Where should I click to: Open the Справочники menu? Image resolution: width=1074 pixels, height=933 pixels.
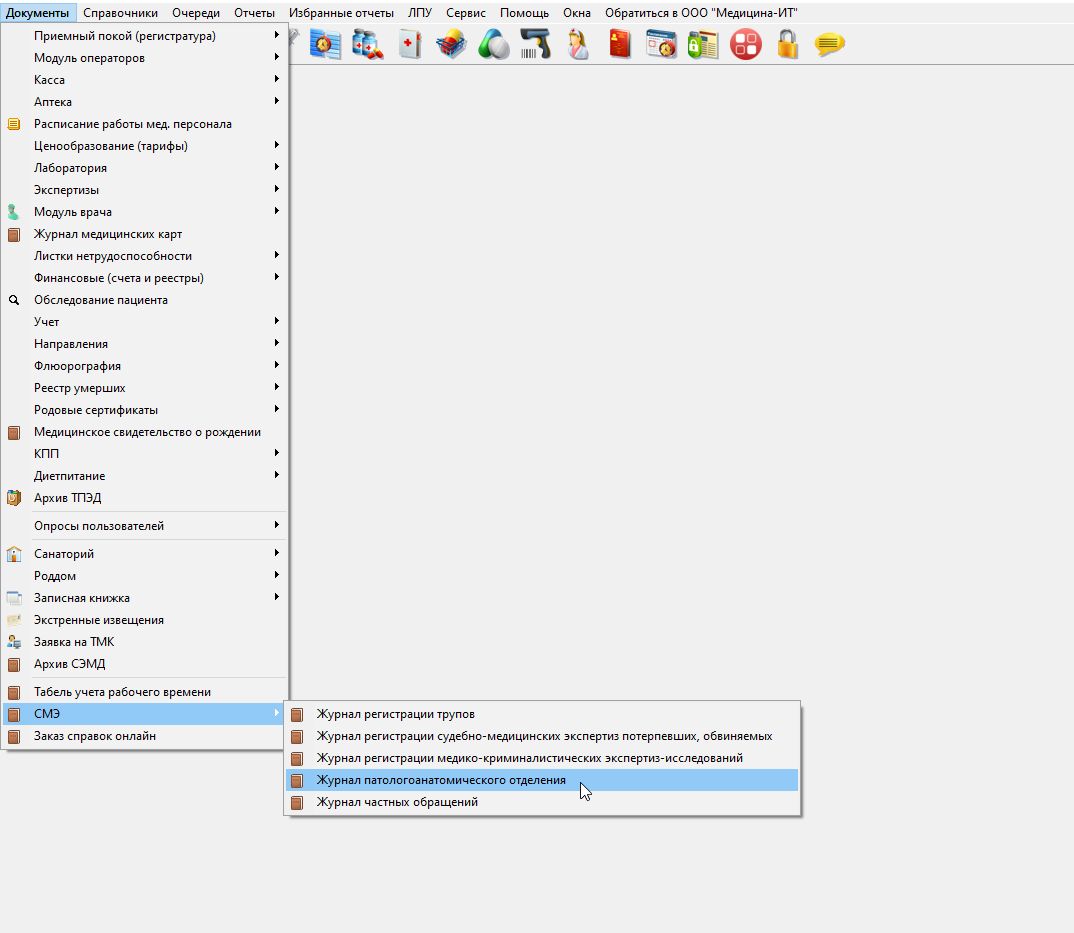[x=121, y=13]
